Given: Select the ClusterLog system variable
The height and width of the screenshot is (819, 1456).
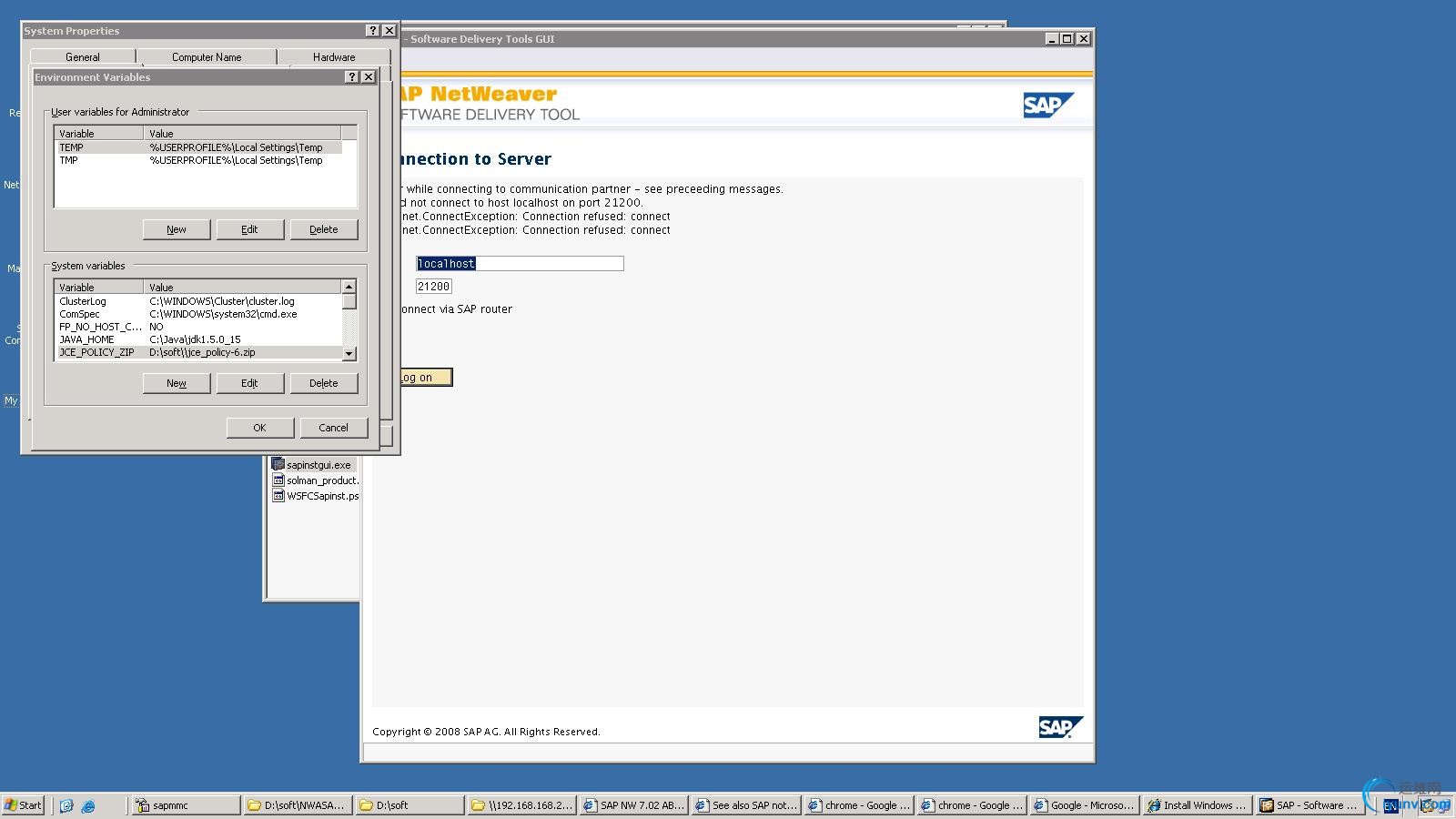Looking at the screenshot, I should [x=198, y=301].
